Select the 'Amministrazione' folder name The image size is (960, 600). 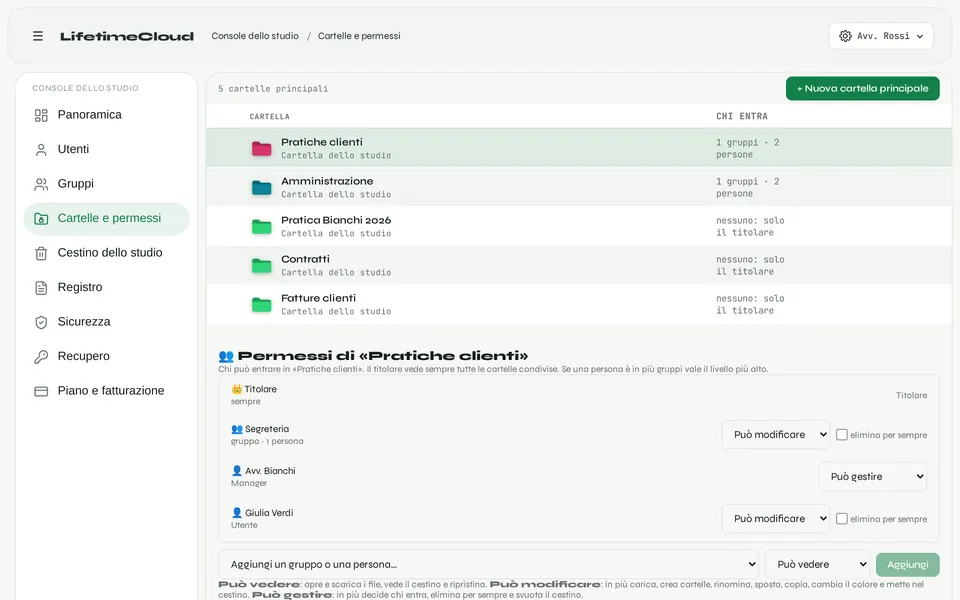(327, 181)
